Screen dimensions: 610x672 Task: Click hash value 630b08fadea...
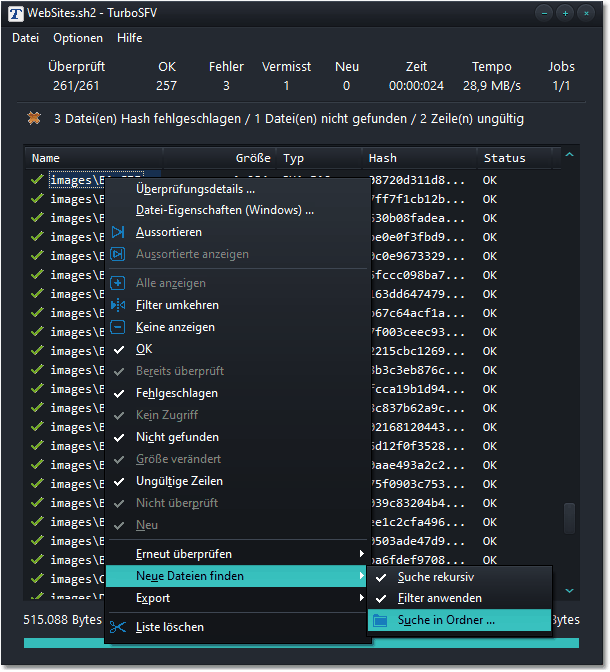pyautogui.click(x=417, y=218)
